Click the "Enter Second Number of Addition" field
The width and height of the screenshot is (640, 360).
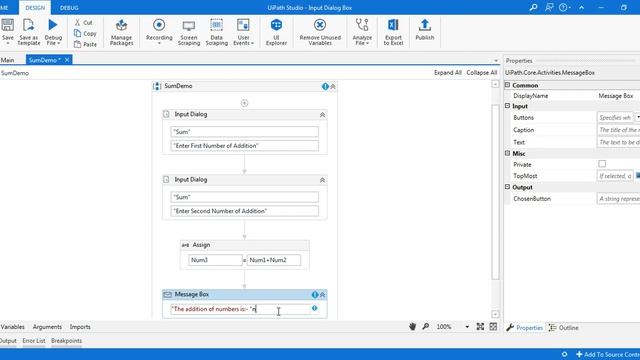pos(244,211)
